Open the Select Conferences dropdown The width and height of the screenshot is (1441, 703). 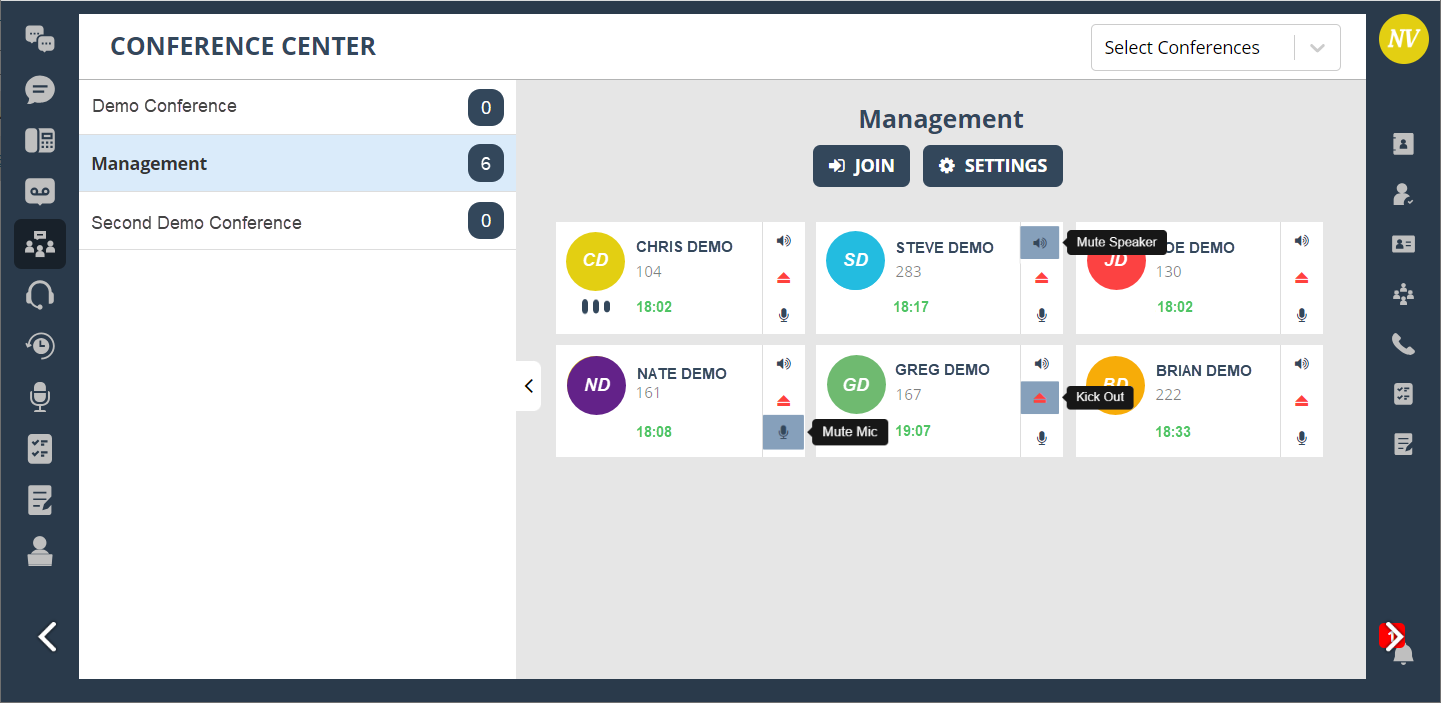tap(1215, 48)
